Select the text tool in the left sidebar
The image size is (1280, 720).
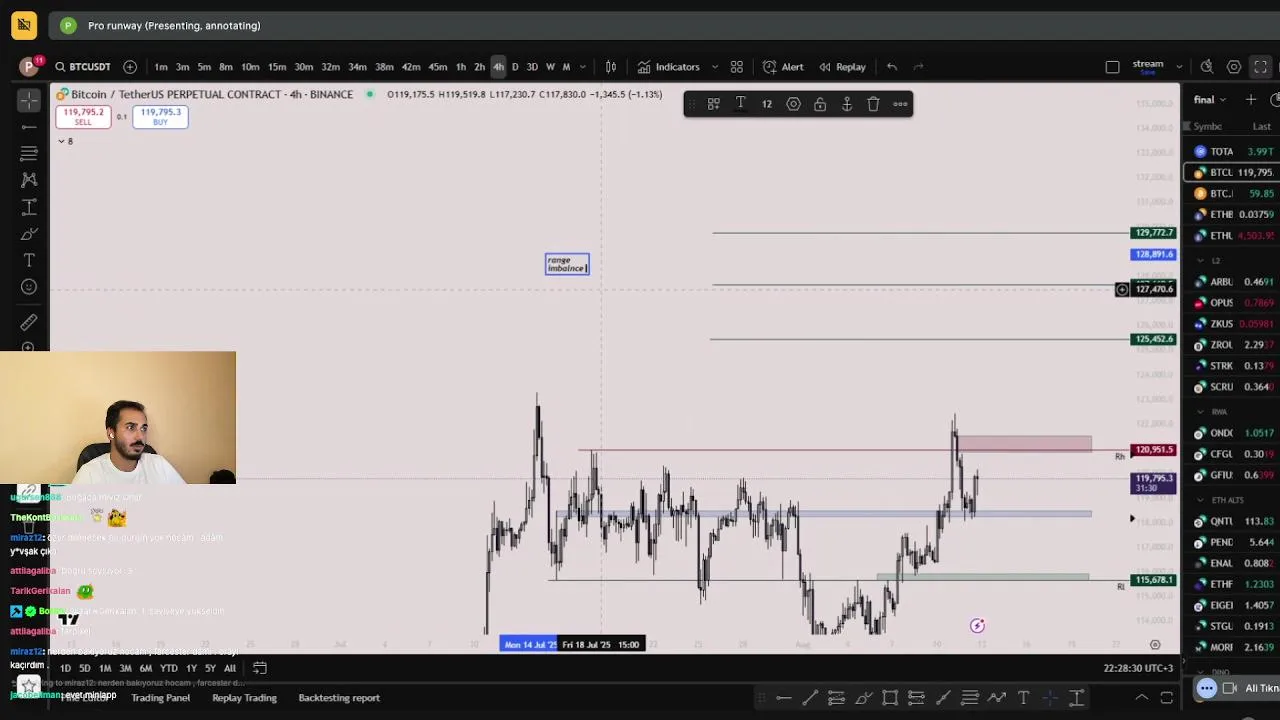[x=29, y=260]
